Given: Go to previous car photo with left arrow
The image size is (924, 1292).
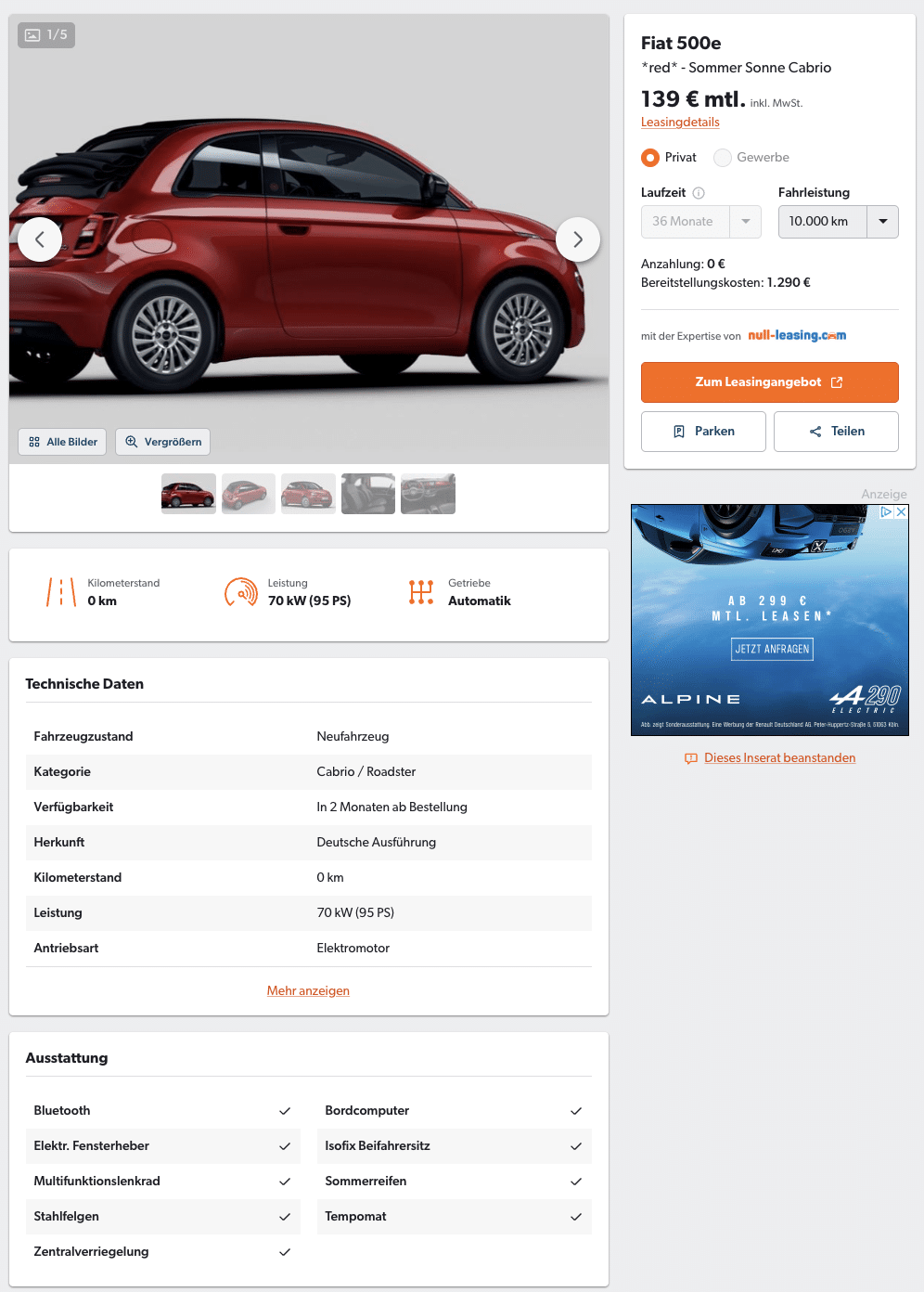Looking at the screenshot, I should coord(40,239).
